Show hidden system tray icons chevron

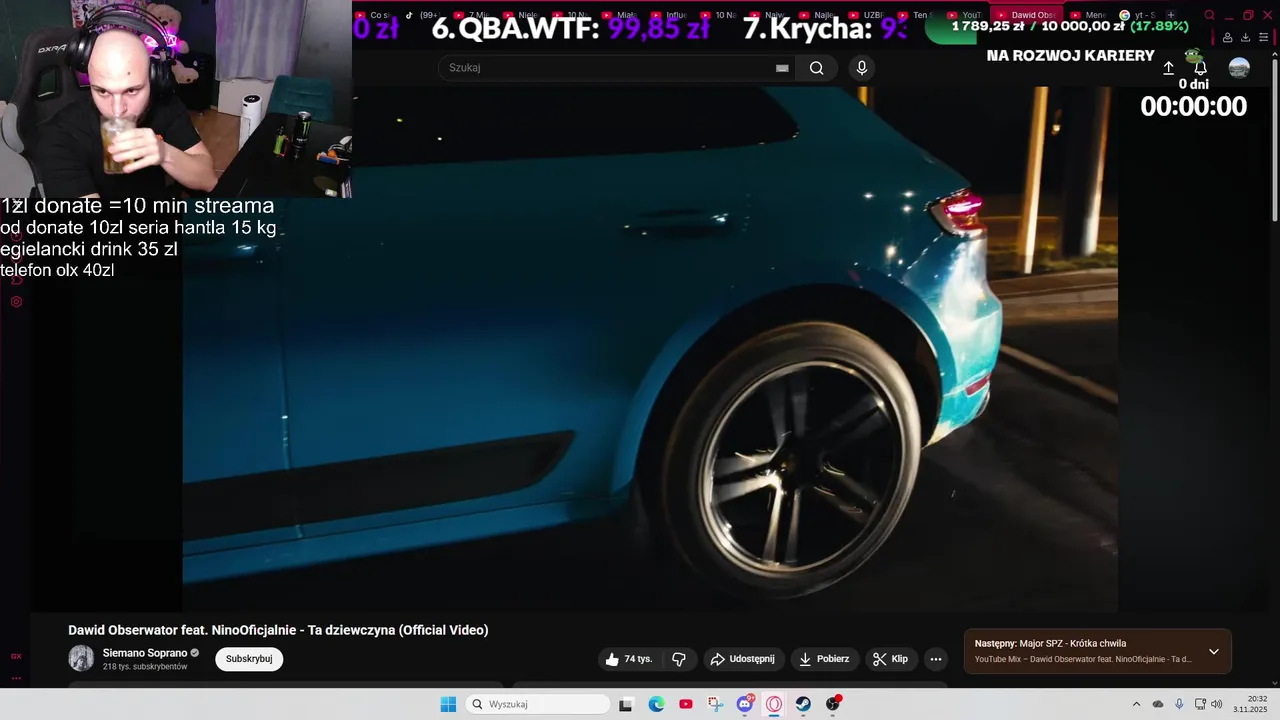[1136, 704]
